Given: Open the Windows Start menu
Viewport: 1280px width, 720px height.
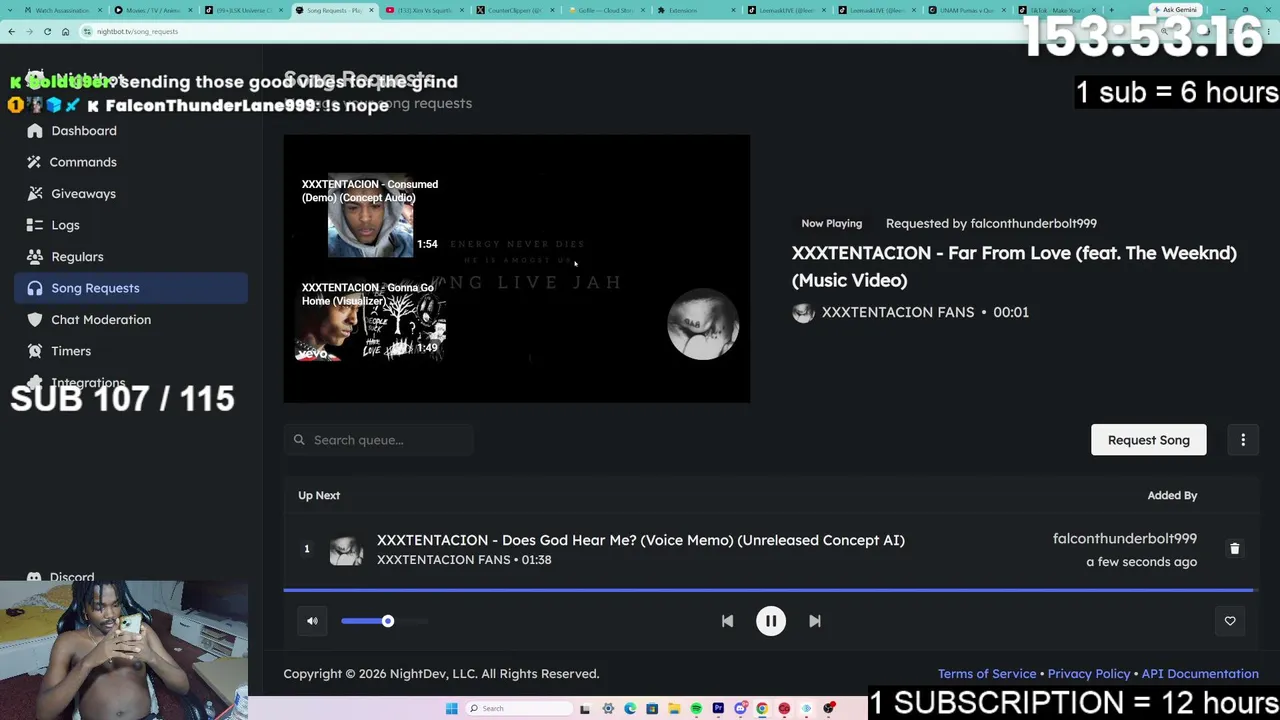Looking at the screenshot, I should click(x=452, y=709).
